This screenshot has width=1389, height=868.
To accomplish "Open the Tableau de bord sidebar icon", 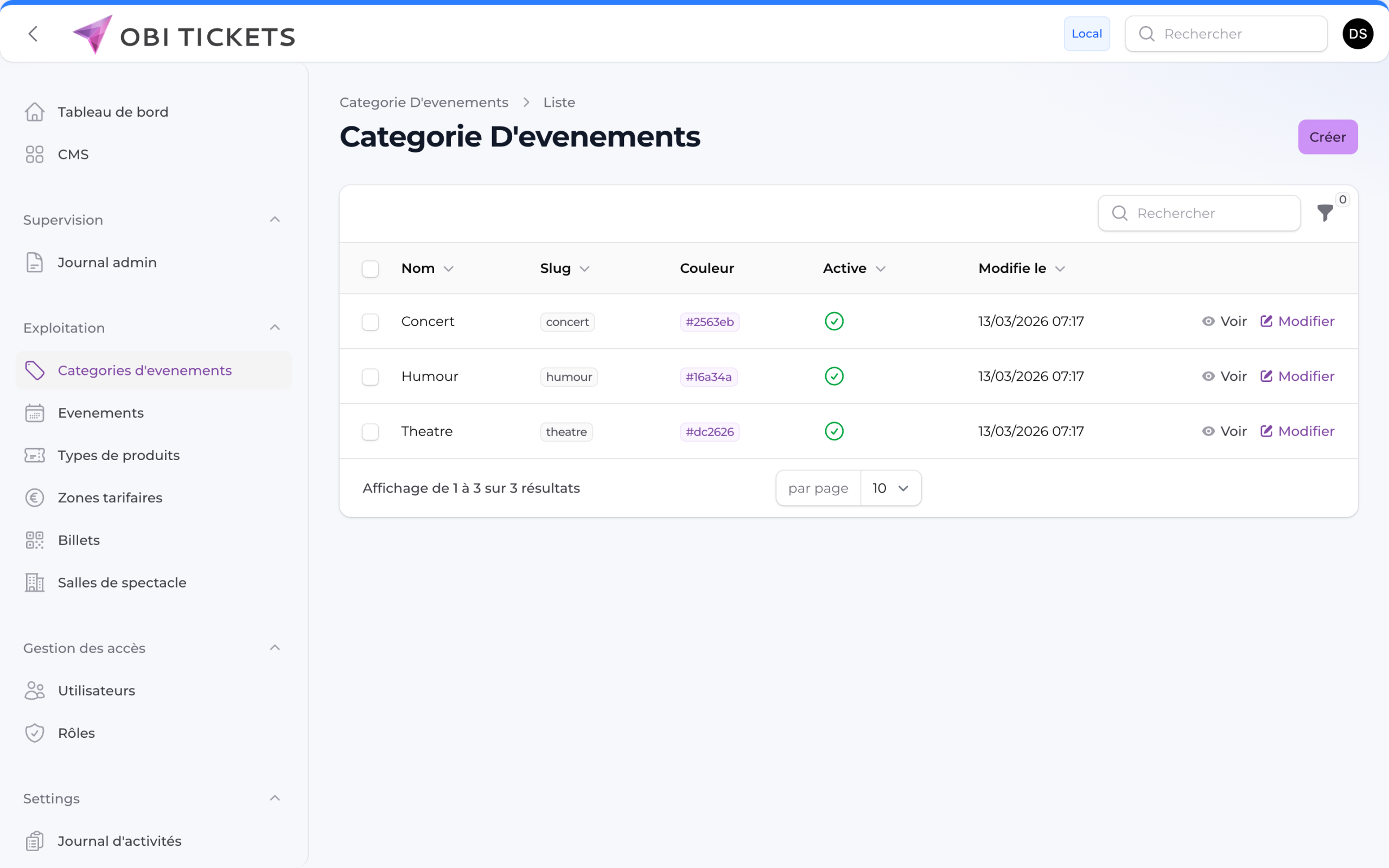I will [35, 111].
